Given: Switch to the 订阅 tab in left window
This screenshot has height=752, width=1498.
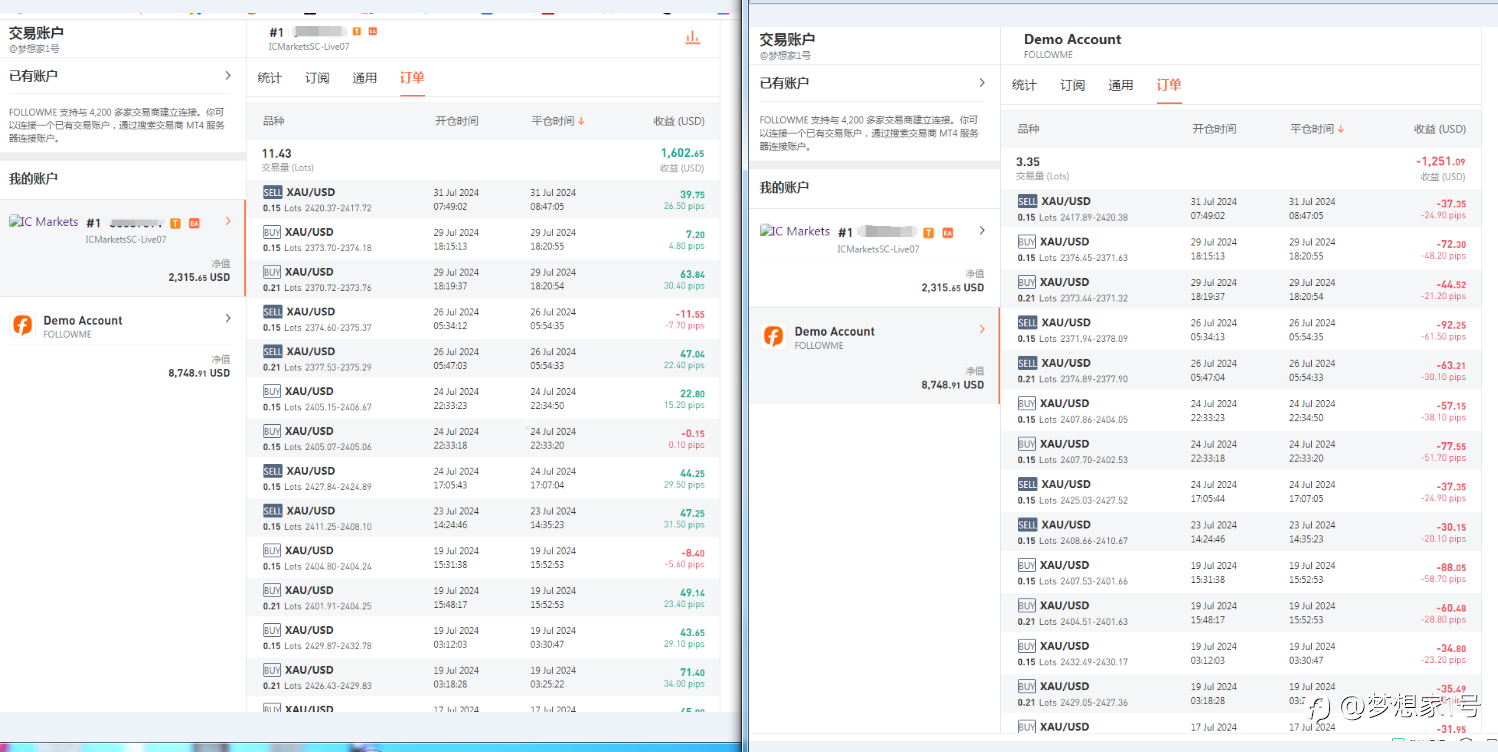Looking at the screenshot, I should (x=317, y=78).
